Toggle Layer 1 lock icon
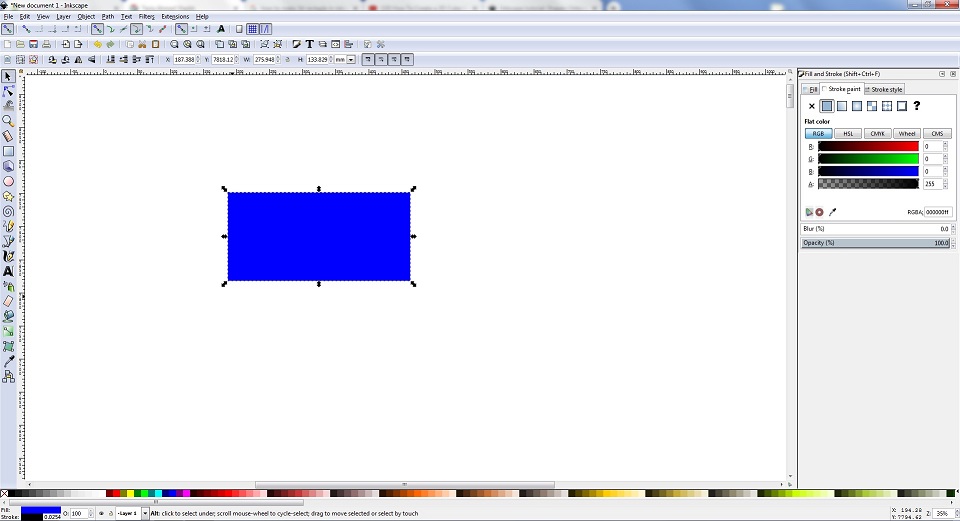The height and width of the screenshot is (521, 960). (110, 513)
